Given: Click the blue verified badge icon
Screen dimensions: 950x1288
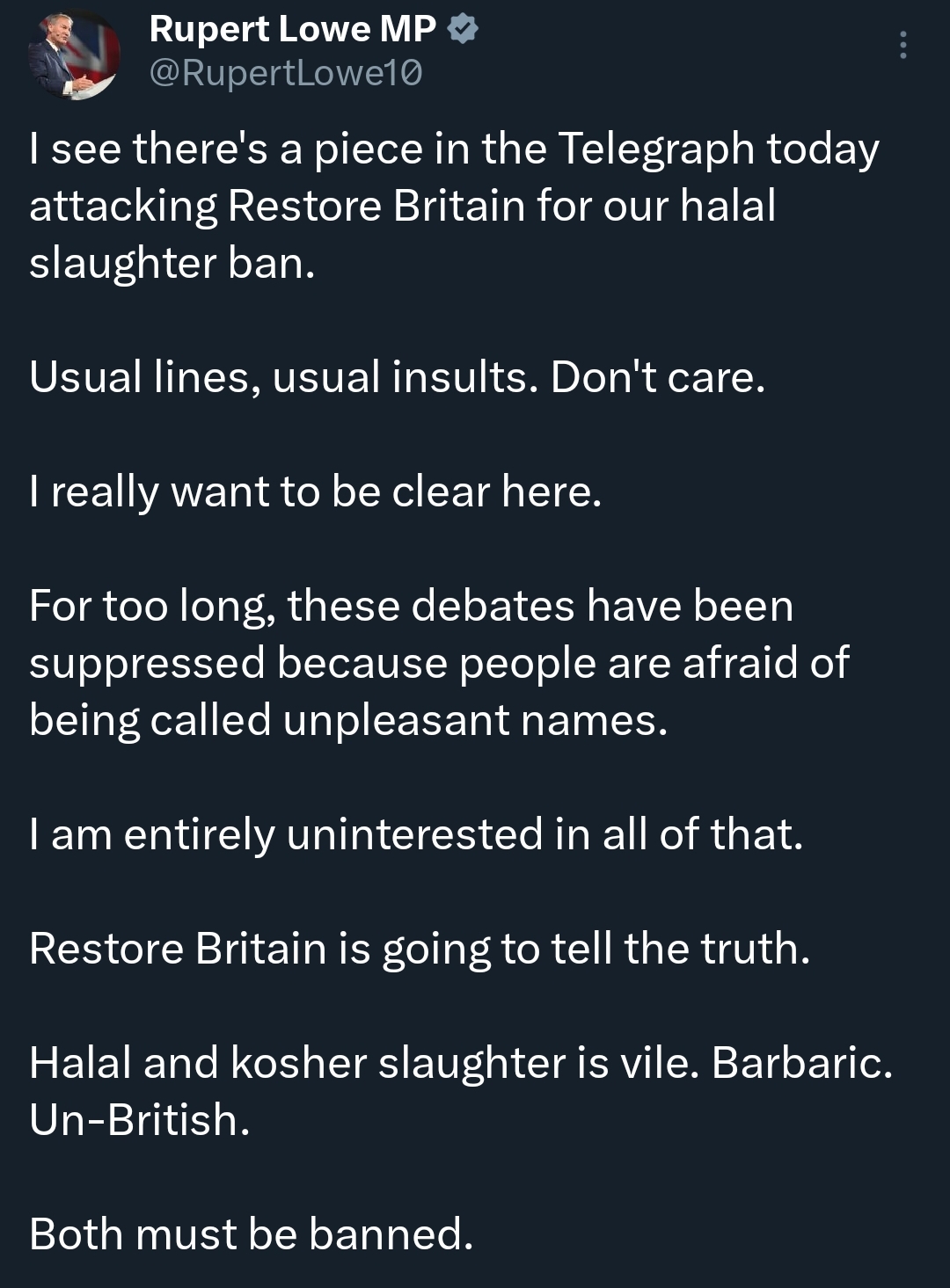Looking at the screenshot, I should 464,30.
